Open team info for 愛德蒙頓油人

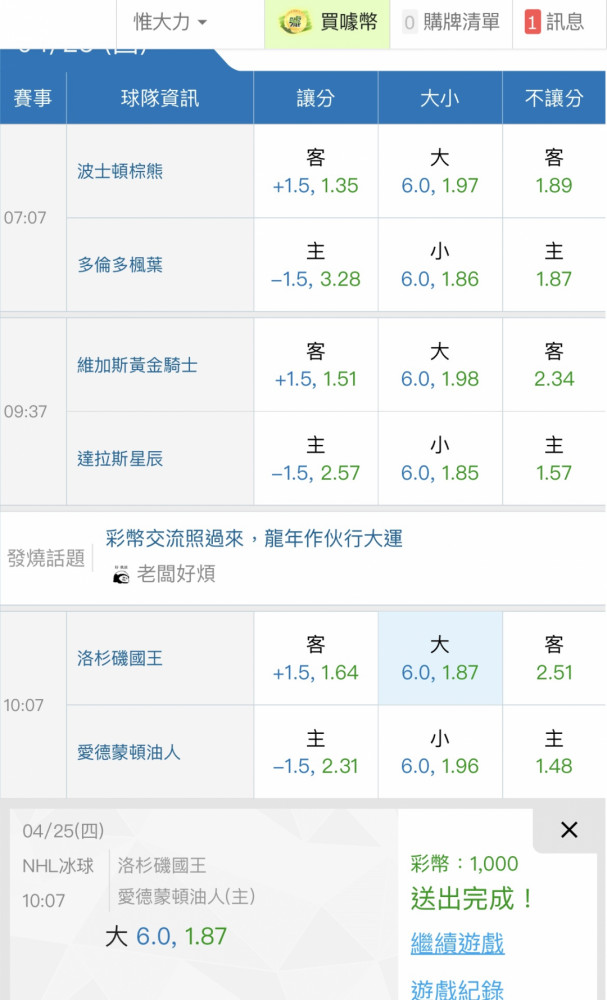[129, 753]
